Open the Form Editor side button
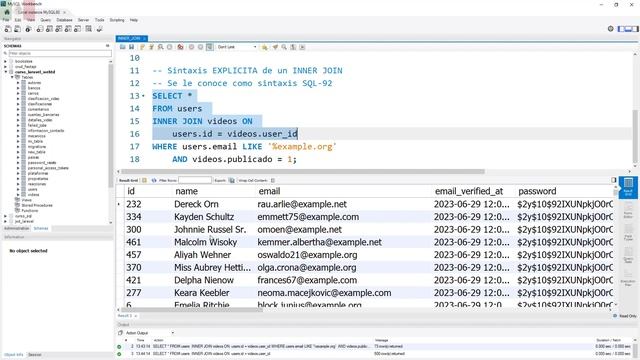The image size is (640, 360). pos(628,211)
